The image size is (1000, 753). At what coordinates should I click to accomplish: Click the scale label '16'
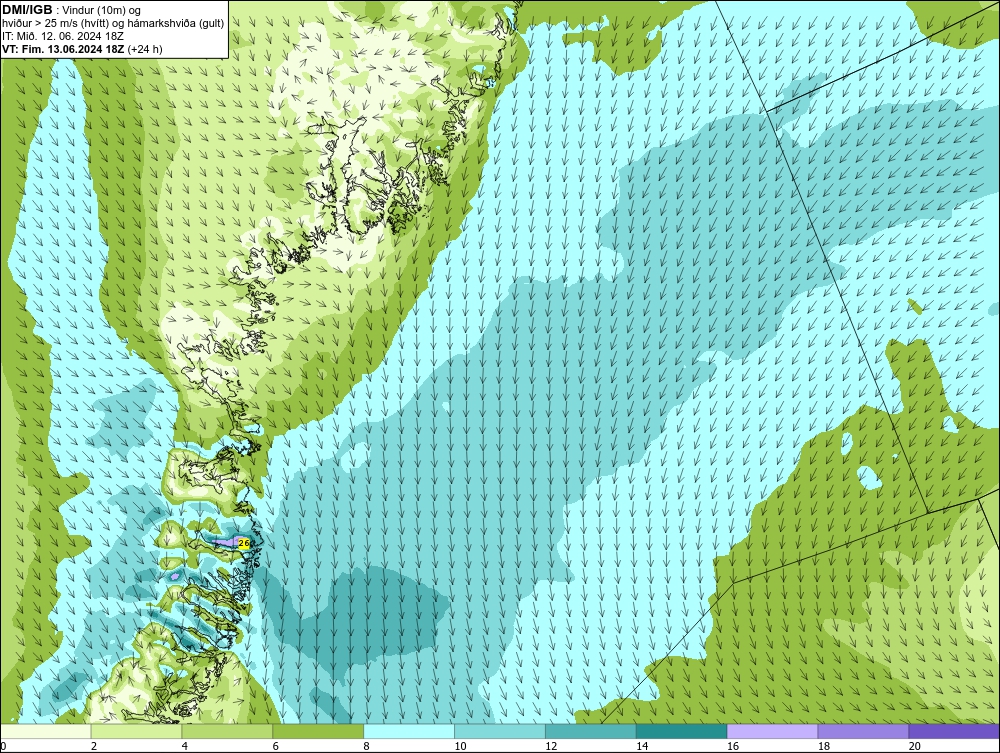click(x=733, y=746)
